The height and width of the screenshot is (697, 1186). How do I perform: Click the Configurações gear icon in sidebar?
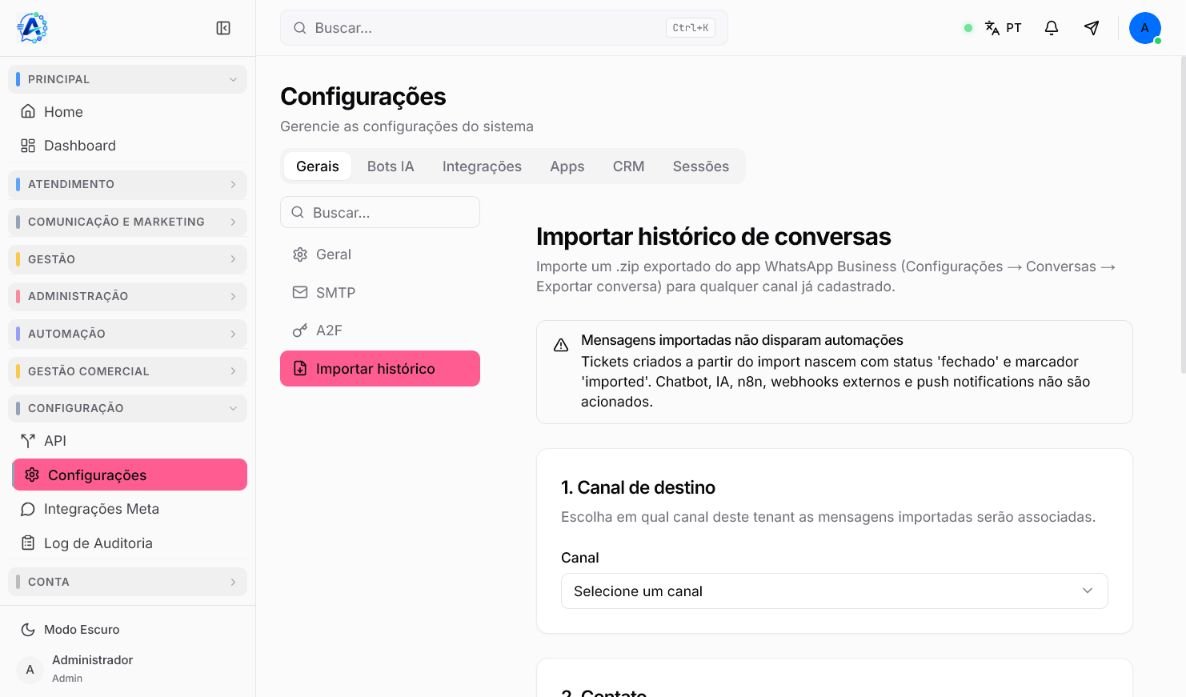pyautogui.click(x=32, y=475)
